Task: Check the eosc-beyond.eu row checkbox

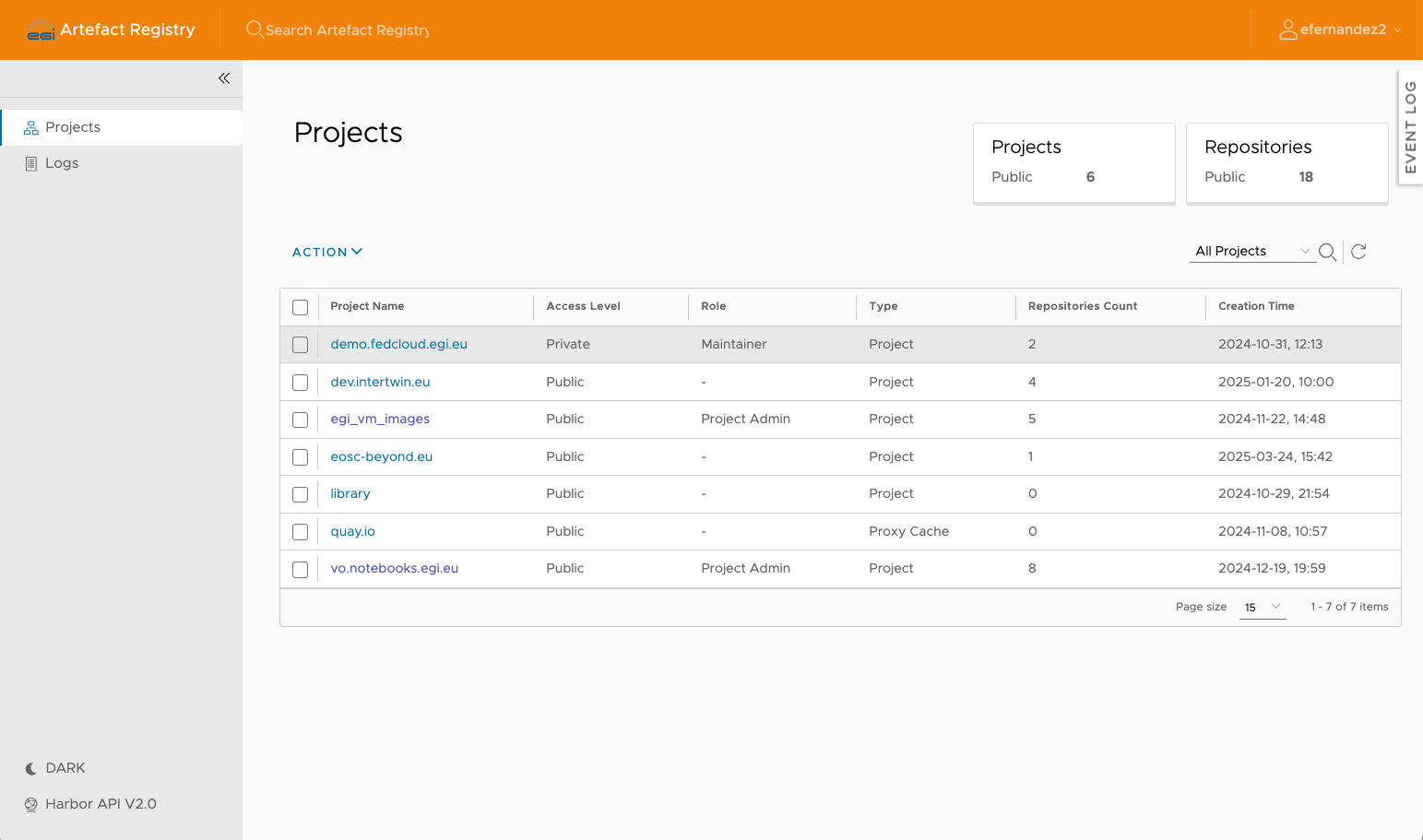Action: 301,457
